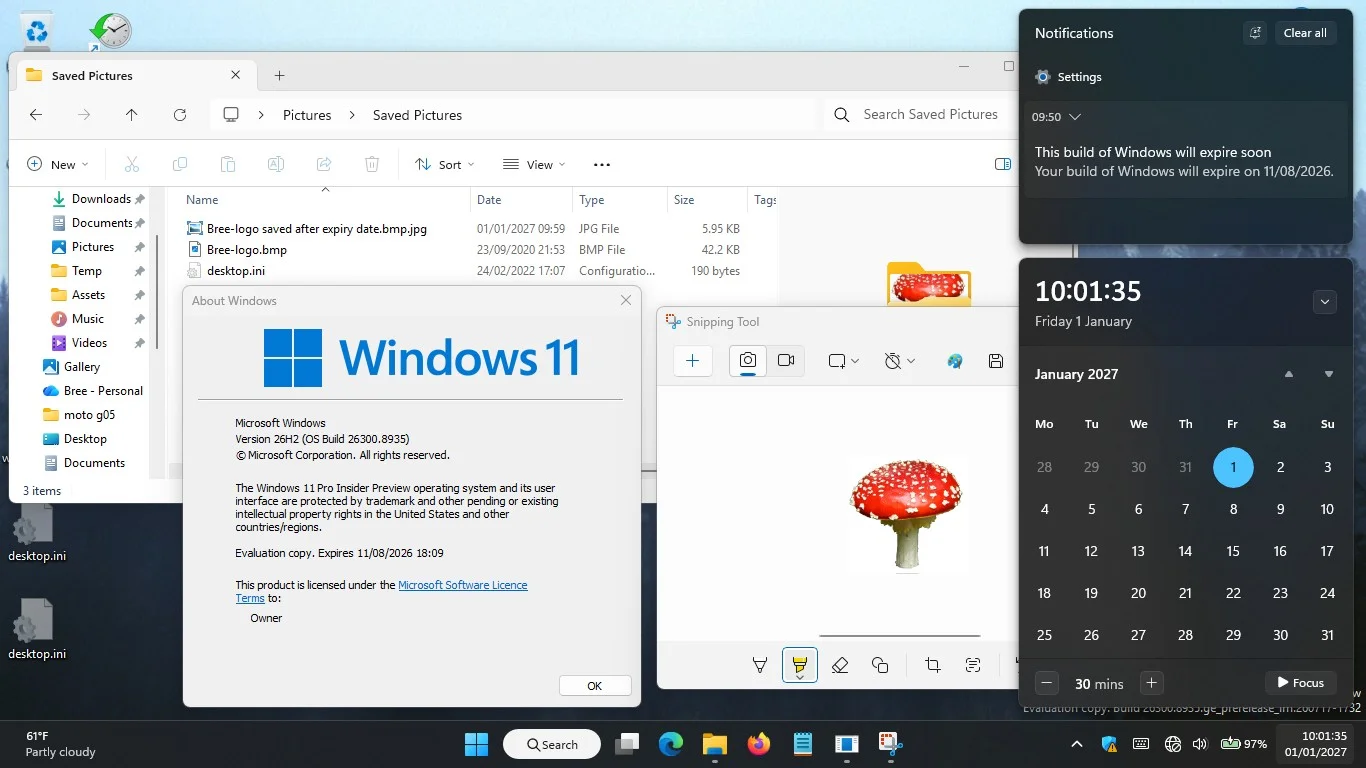
Task: Open the volume control in system tray
Action: 1200,744
